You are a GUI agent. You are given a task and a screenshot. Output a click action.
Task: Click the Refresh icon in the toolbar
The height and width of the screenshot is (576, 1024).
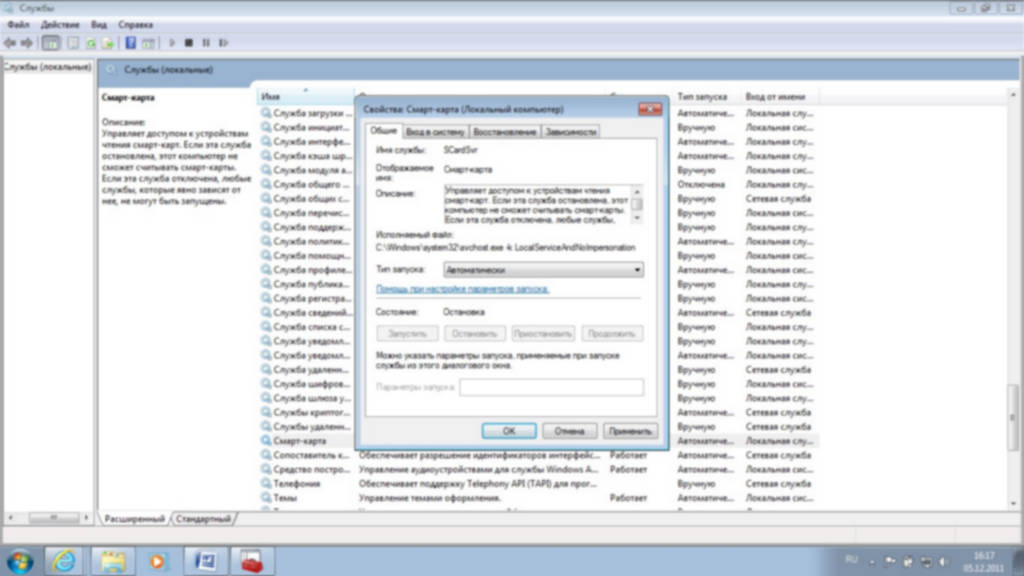pos(90,43)
